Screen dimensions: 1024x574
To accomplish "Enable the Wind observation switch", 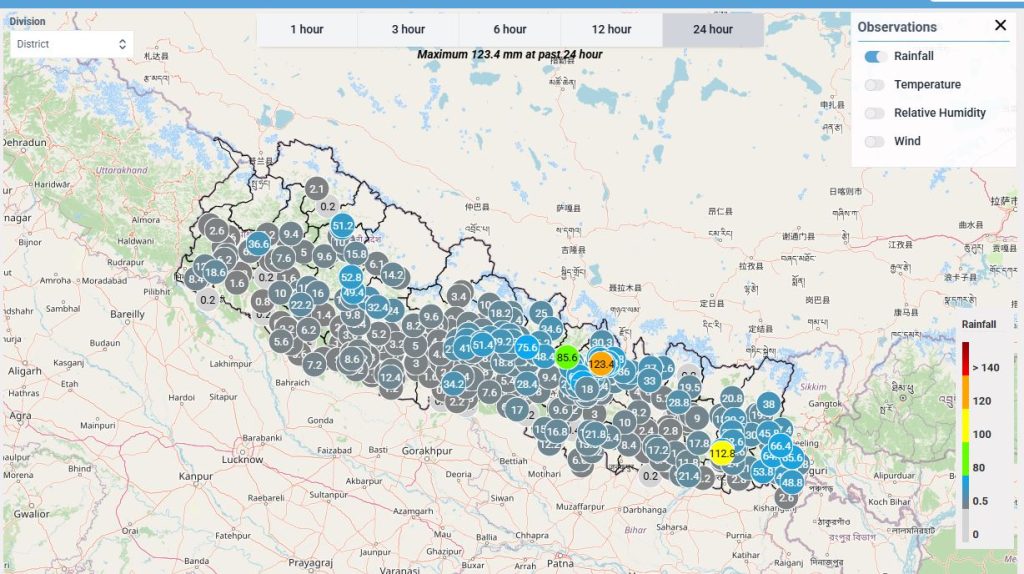I will tap(875, 141).
